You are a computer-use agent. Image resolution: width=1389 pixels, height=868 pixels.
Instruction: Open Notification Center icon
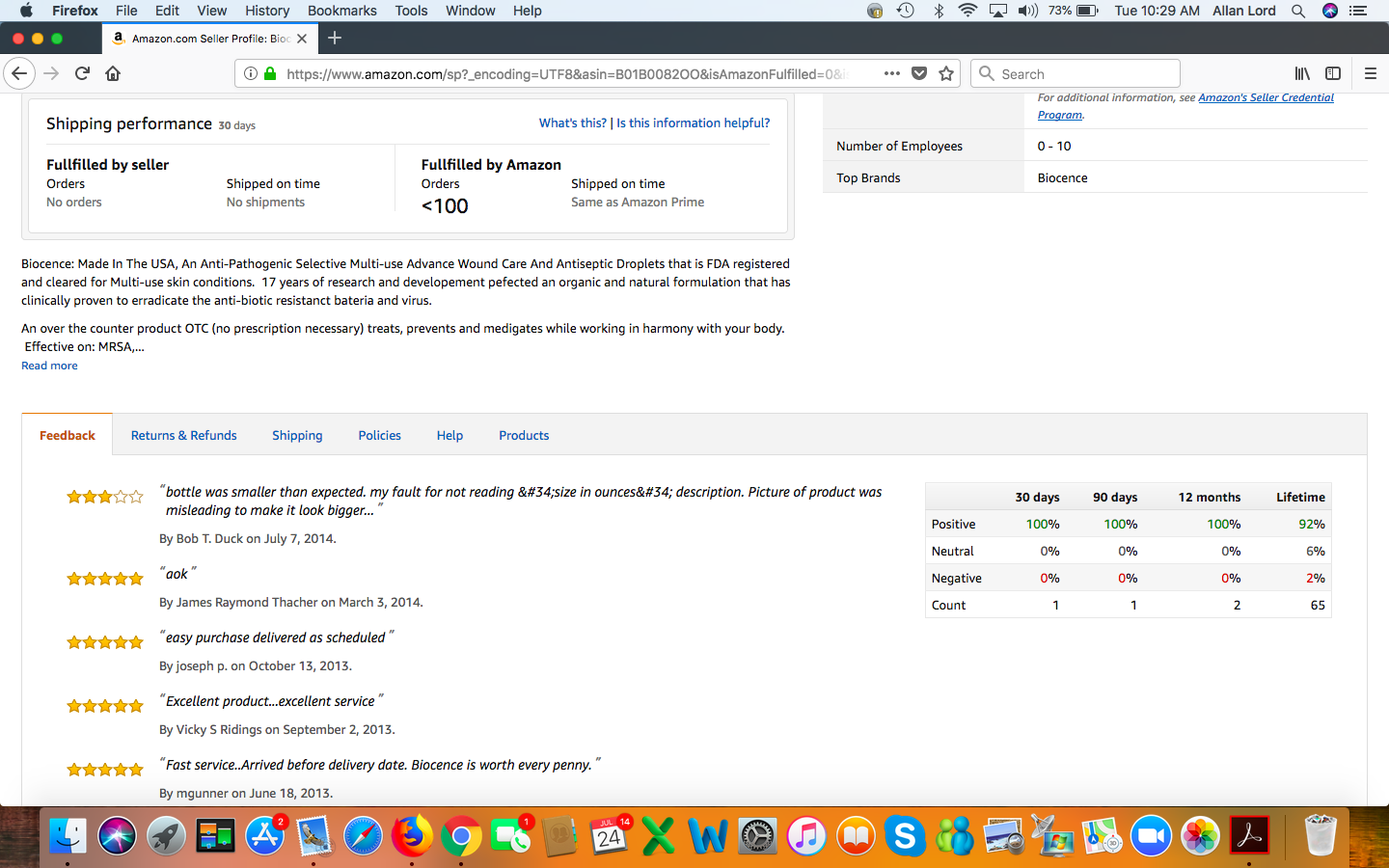coord(1358,11)
